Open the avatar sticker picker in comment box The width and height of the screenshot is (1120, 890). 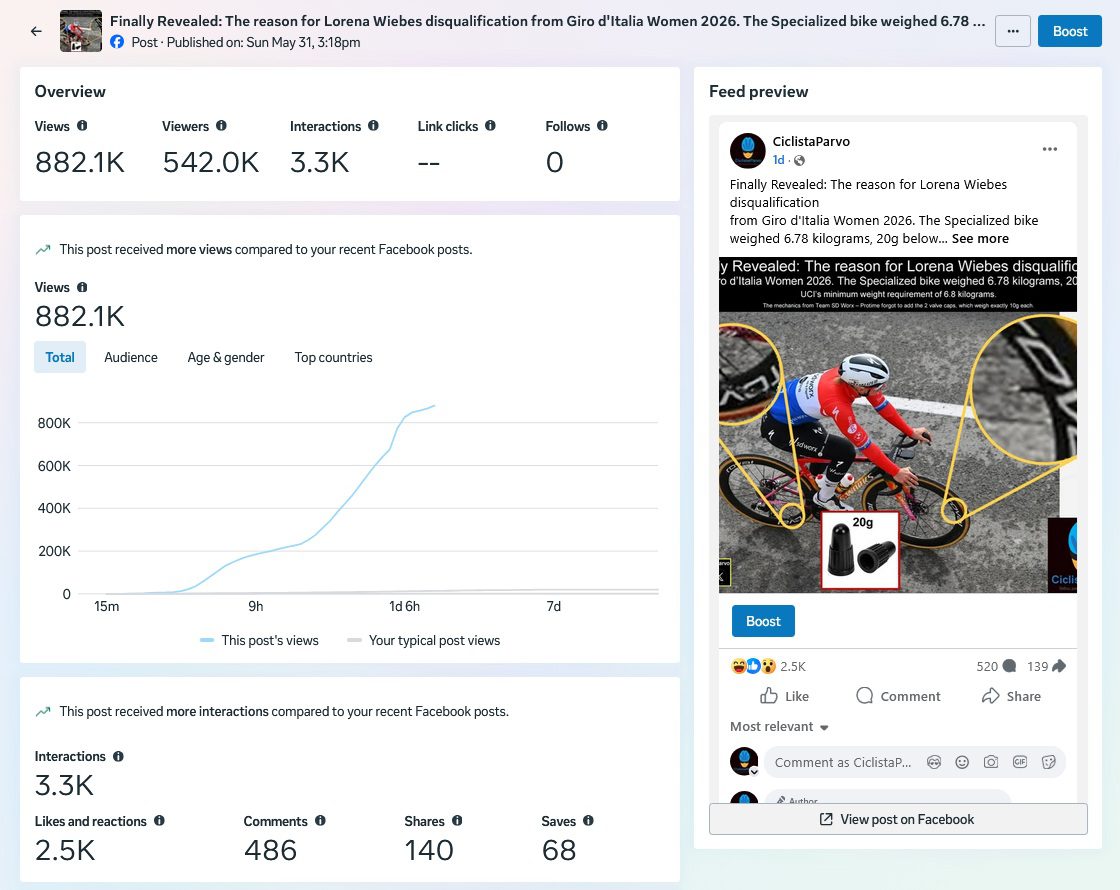tap(934, 762)
